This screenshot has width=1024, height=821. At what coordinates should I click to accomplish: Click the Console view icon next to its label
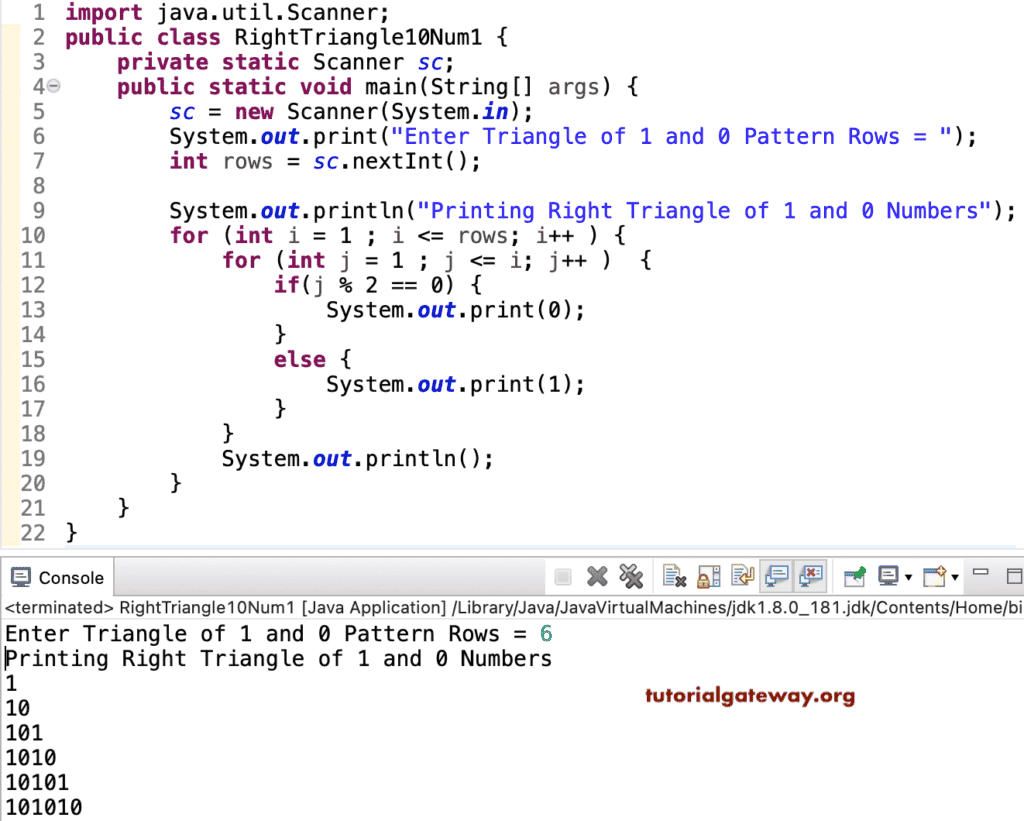tap(21, 577)
